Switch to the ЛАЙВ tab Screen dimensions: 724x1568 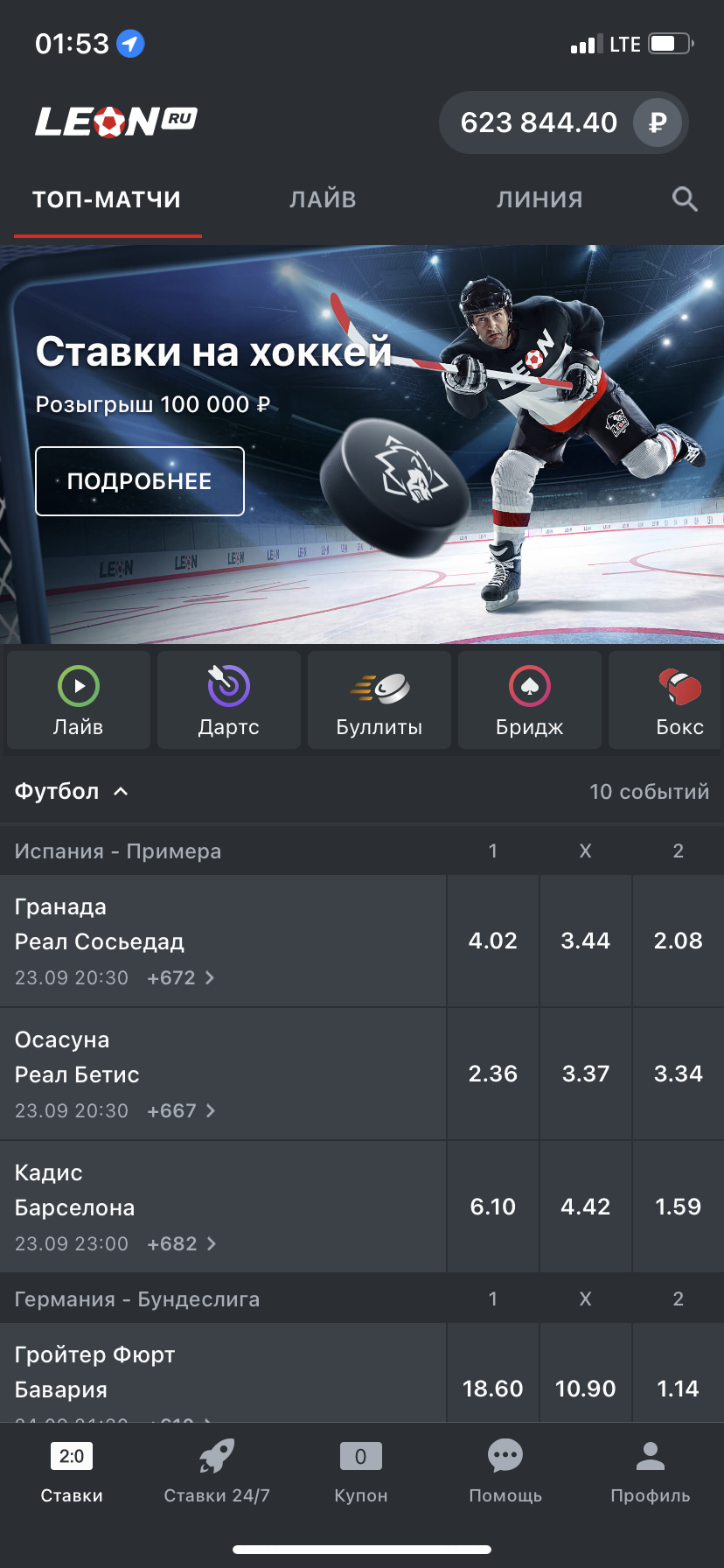[x=323, y=199]
